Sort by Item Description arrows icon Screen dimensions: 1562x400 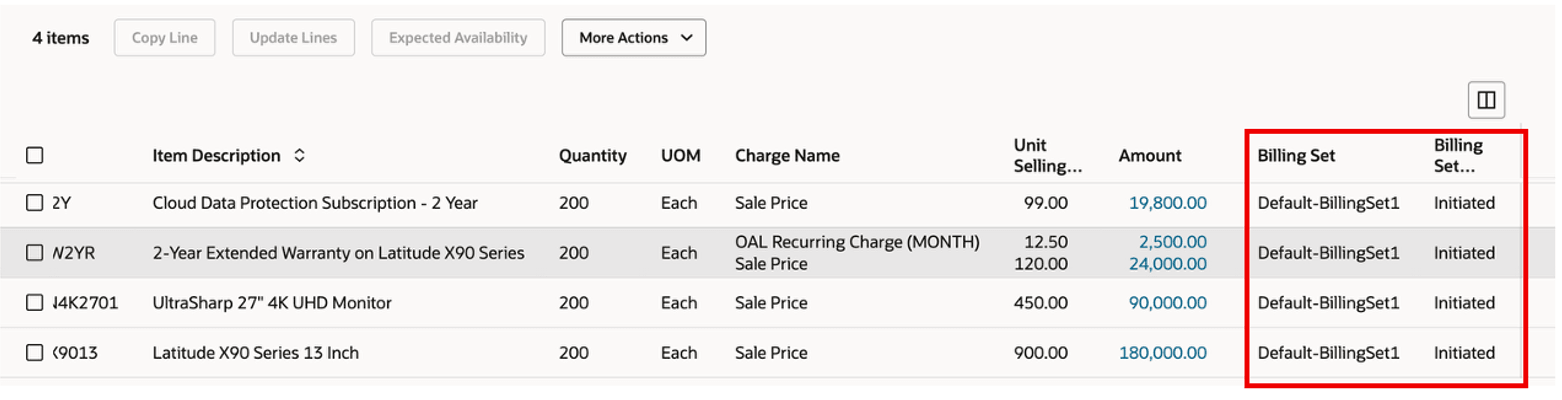tap(299, 156)
